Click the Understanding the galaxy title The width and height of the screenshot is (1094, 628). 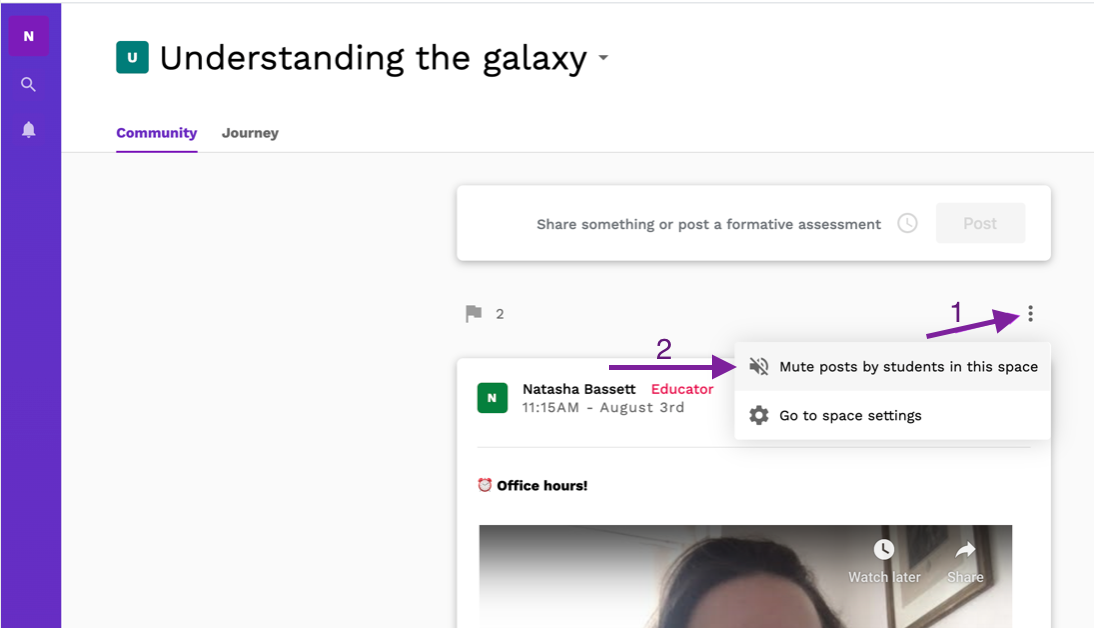pyautogui.click(x=373, y=59)
